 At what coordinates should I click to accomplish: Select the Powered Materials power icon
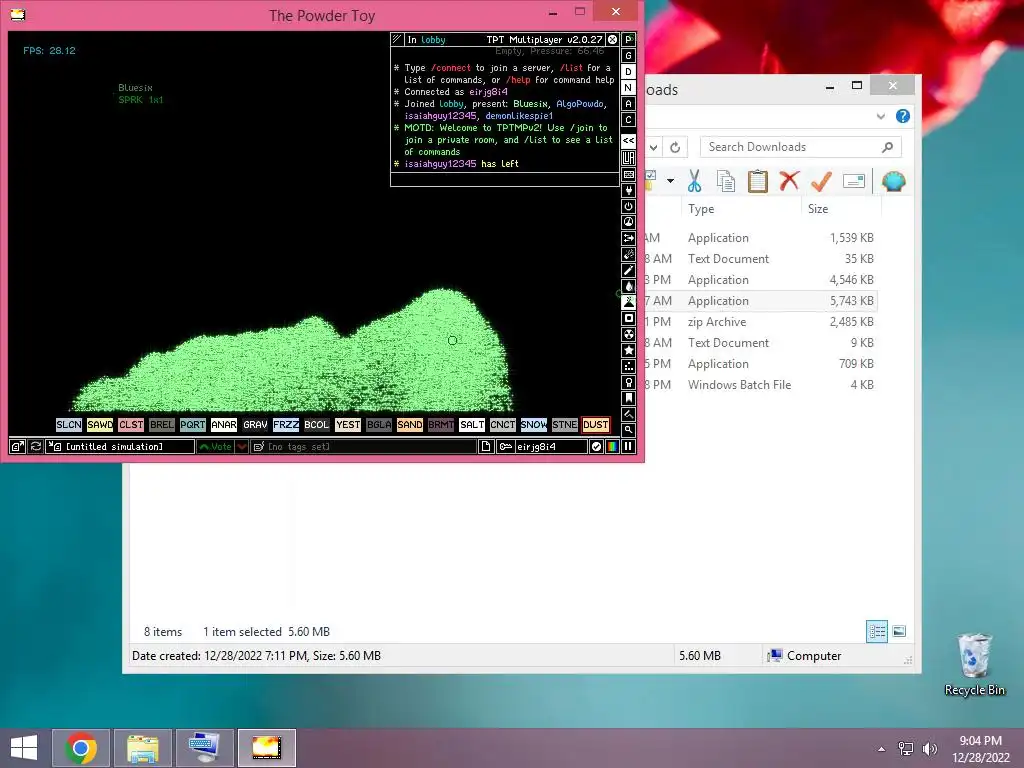click(628, 206)
